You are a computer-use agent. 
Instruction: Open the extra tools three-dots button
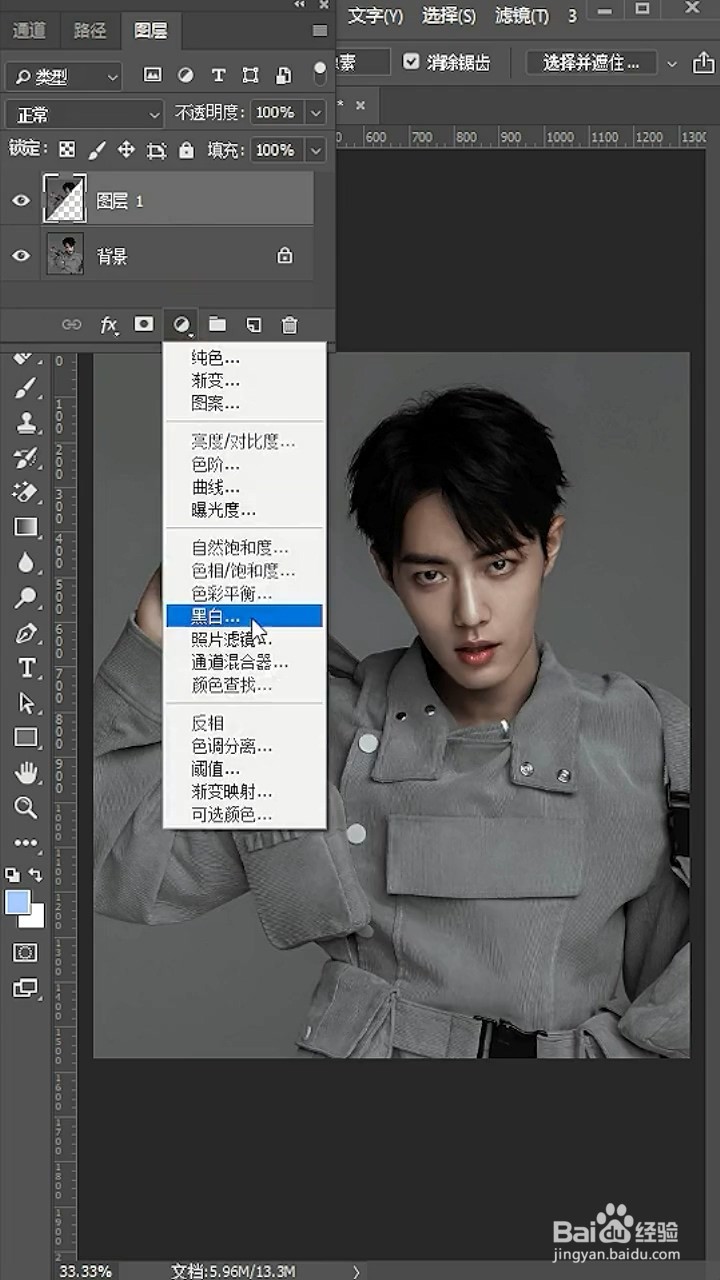click(26, 843)
